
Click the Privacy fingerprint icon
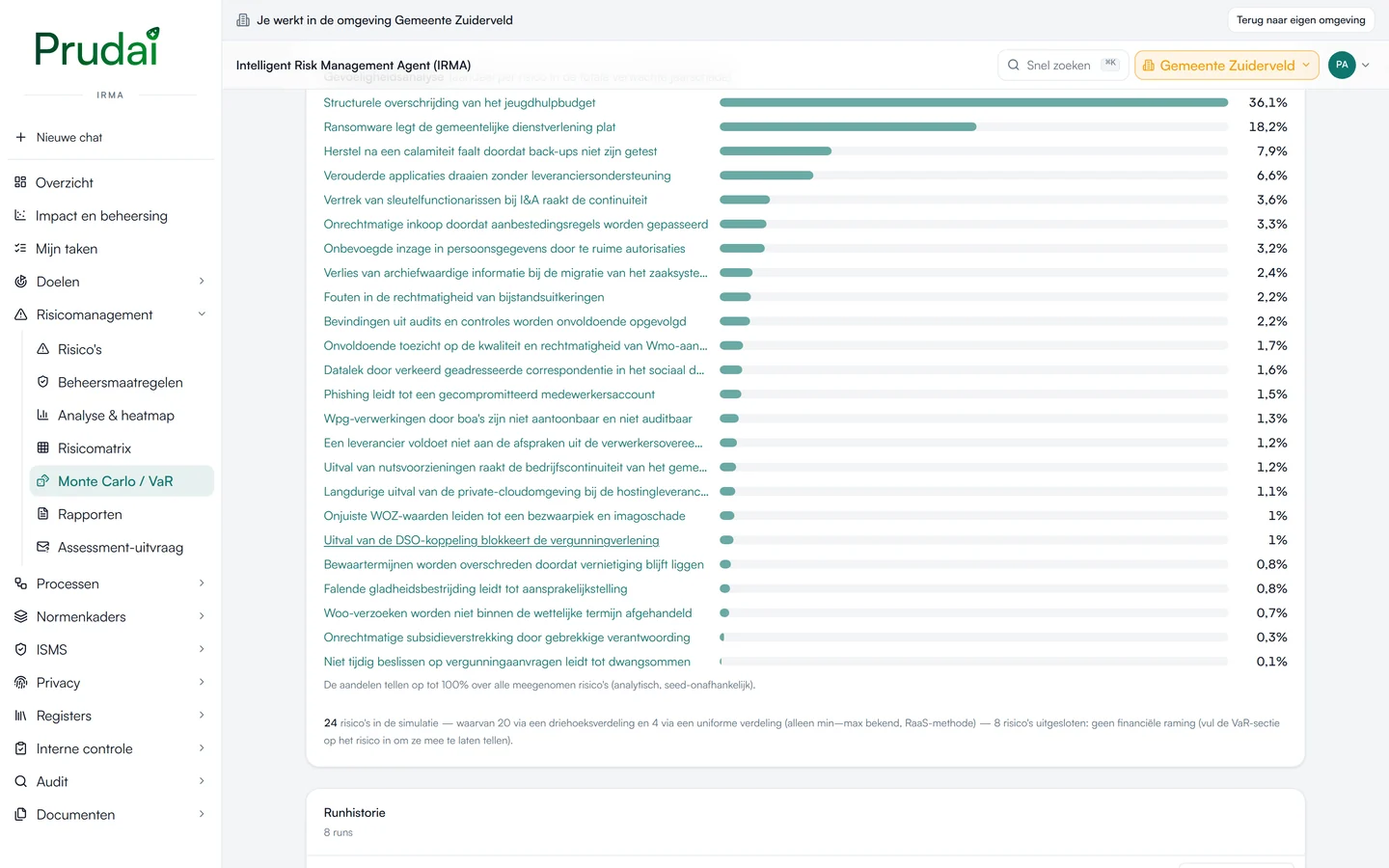(x=20, y=682)
